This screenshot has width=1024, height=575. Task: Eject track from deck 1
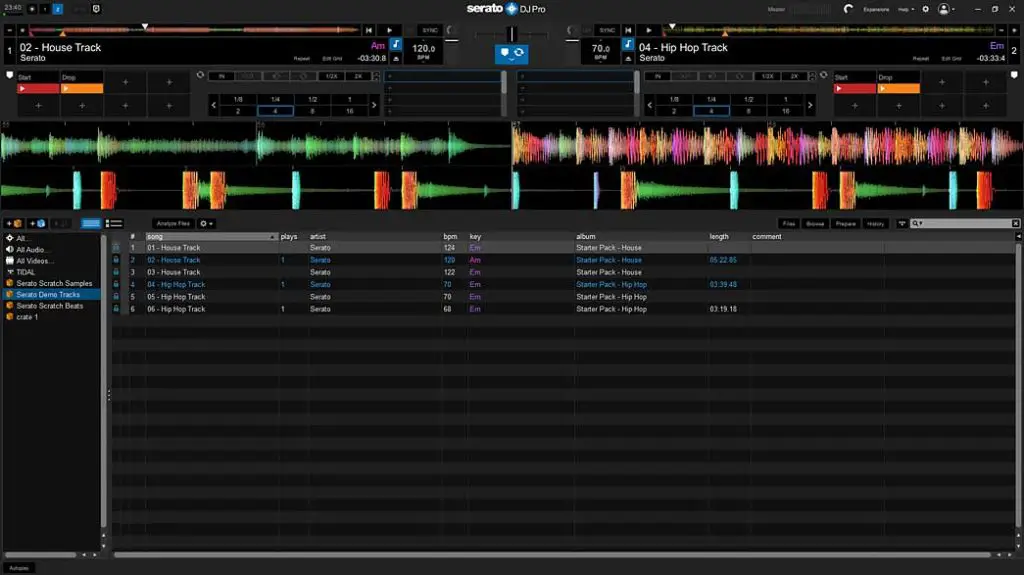pyautogui.click(x=396, y=59)
